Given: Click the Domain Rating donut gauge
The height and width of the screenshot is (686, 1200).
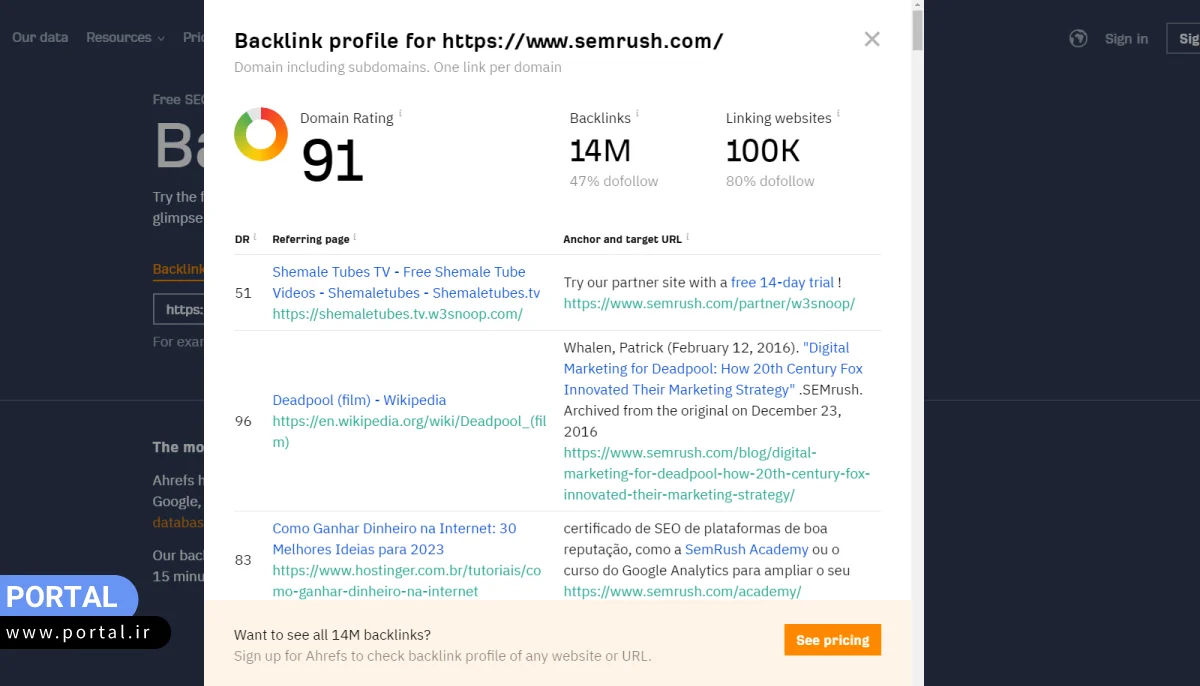Looking at the screenshot, I should pyautogui.click(x=260, y=133).
